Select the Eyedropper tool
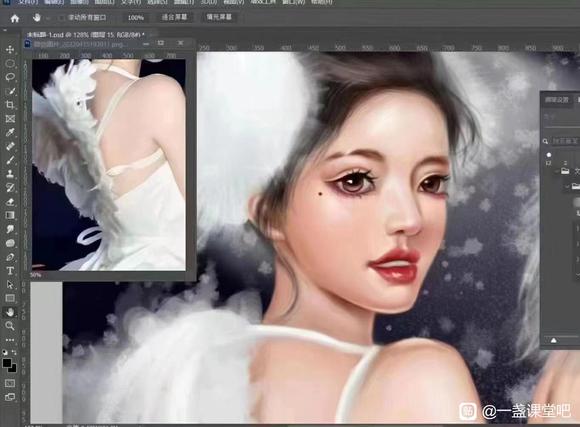The width and height of the screenshot is (580, 427). click(10, 132)
